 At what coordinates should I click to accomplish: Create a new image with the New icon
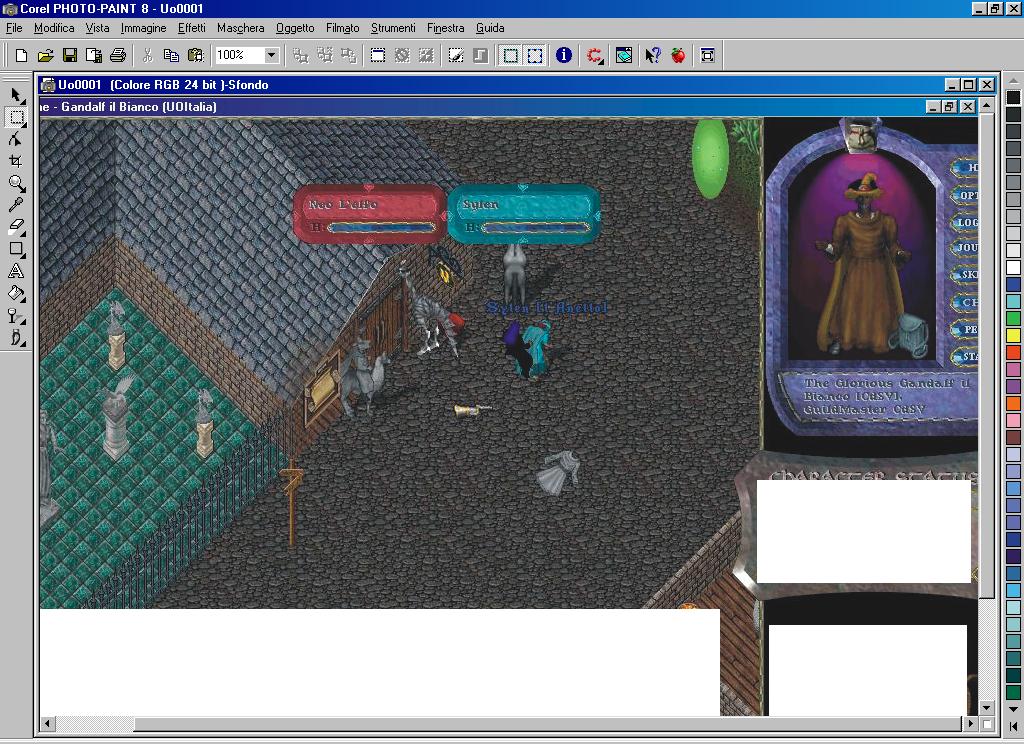21,56
